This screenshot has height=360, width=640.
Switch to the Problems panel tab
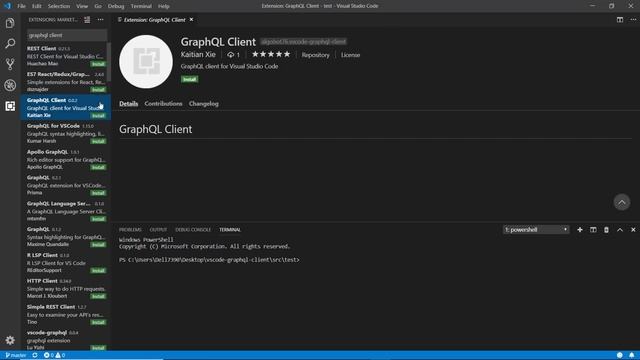click(x=130, y=230)
